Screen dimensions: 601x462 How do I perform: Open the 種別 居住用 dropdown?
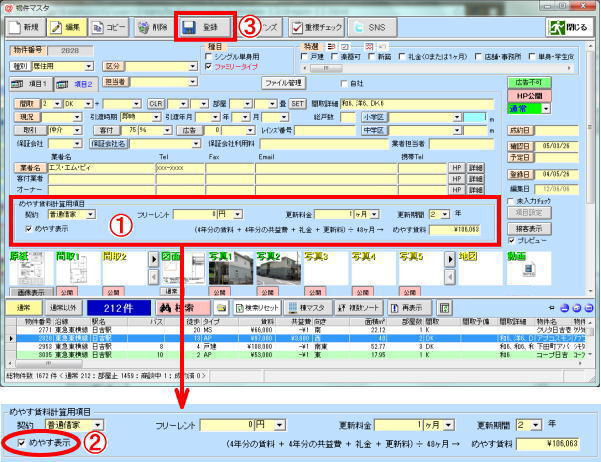[x=89, y=66]
